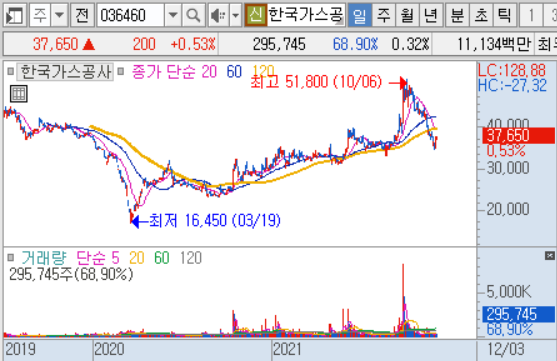557x361 pixels.
Task: Click the 최고 51,800 (10/06) high marker
Action: coord(316,82)
